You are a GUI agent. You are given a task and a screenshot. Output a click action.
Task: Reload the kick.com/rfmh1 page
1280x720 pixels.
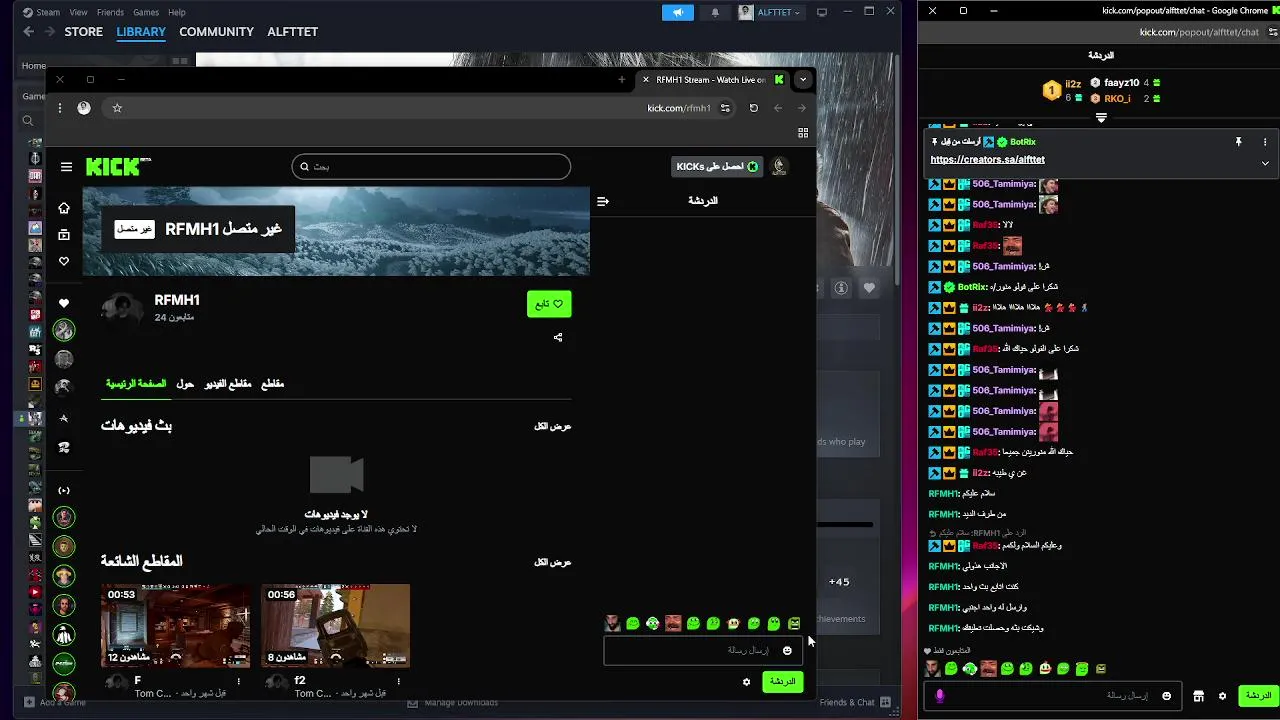[754, 108]
